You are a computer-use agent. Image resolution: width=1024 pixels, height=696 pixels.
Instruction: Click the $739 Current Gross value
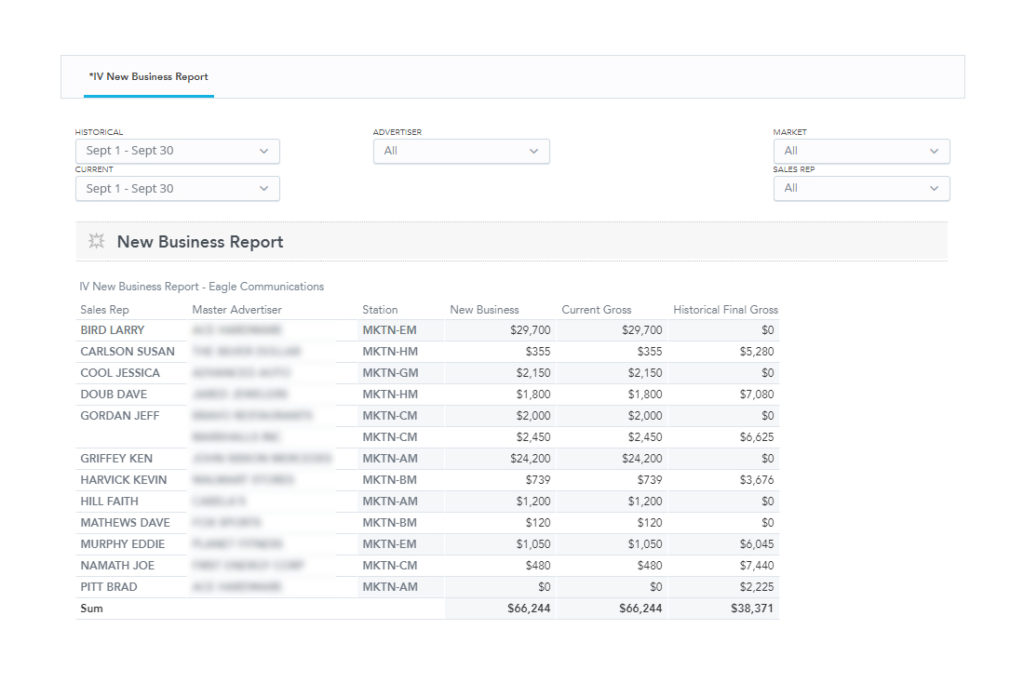pos(649,480)
